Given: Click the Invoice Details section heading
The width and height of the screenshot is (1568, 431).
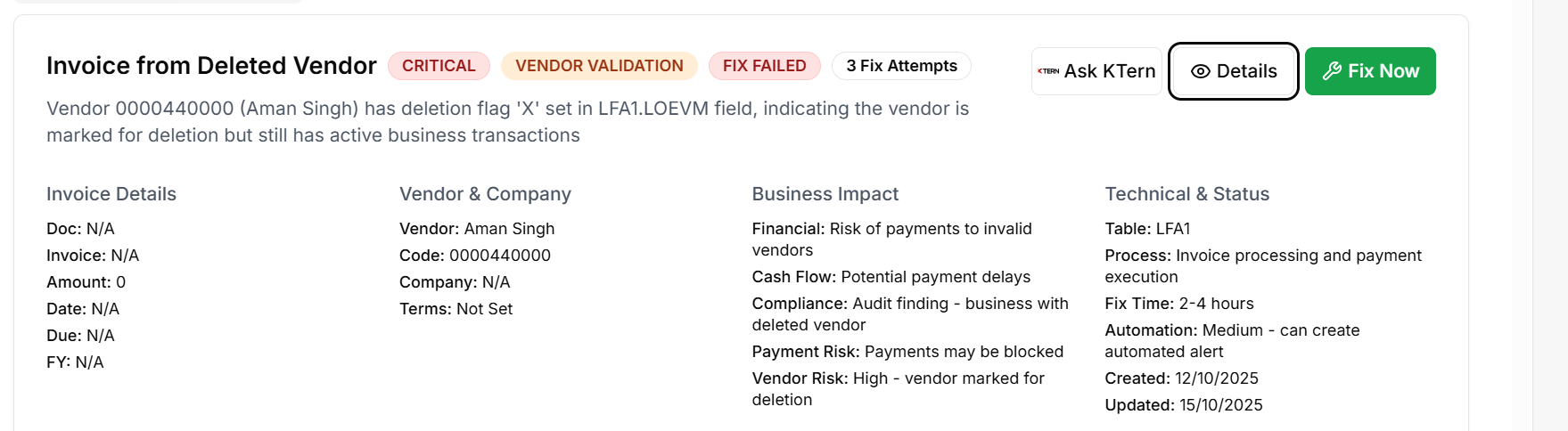Looking at the screenshot, I should click(x=111, y=194).
